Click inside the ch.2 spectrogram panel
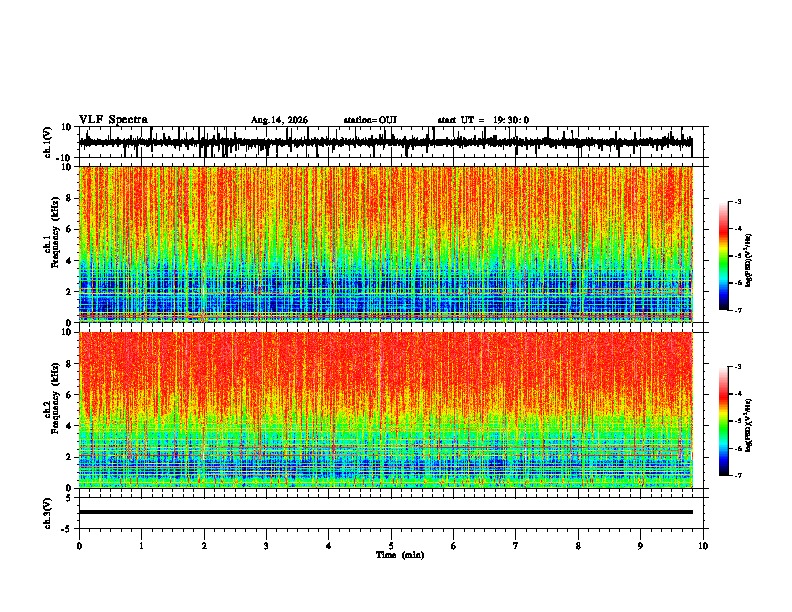This screenshot has width=792, height=612. click(x=385, y=410)
